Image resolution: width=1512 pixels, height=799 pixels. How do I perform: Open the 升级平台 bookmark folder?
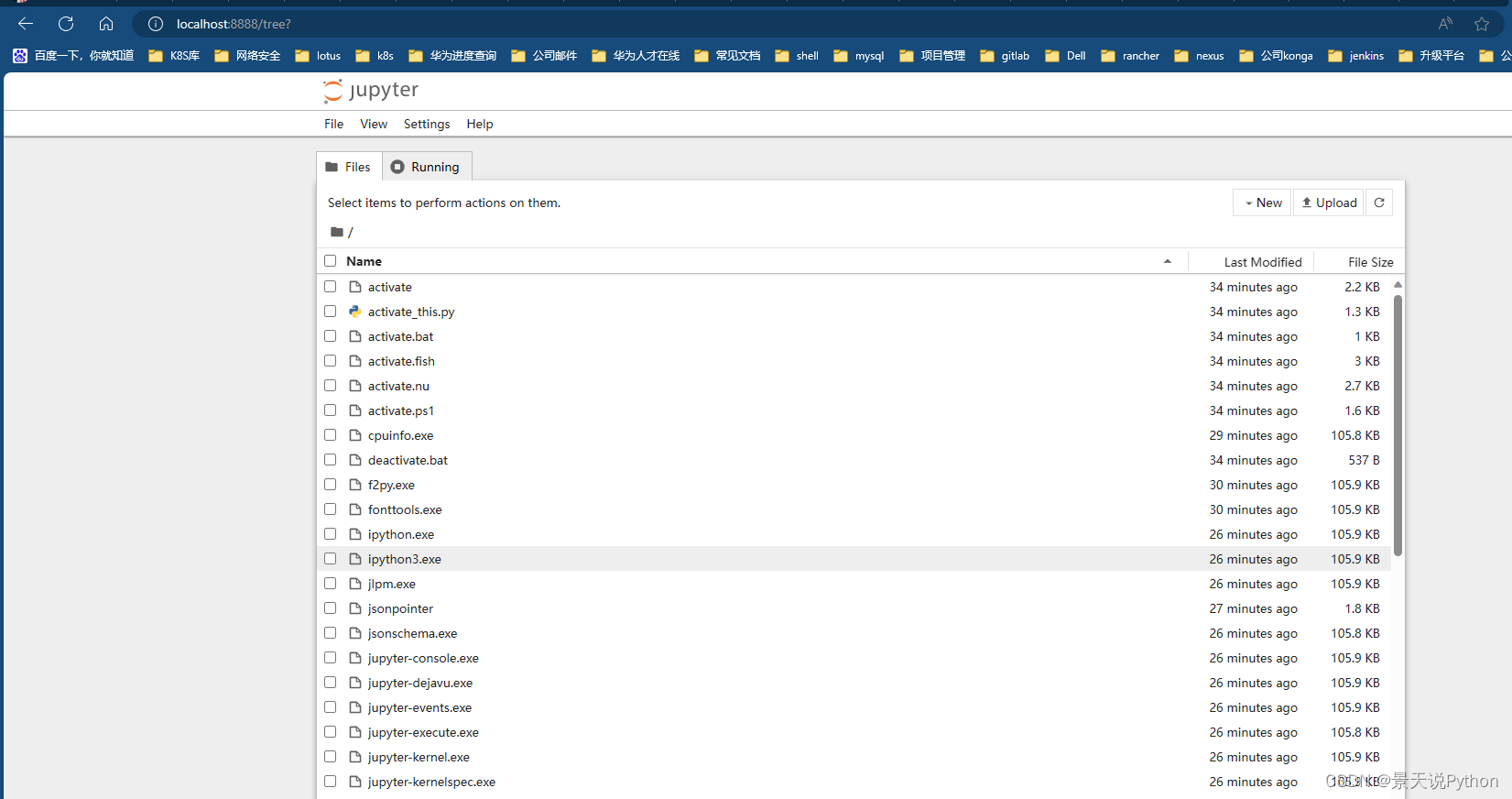tap(1431, 56)
